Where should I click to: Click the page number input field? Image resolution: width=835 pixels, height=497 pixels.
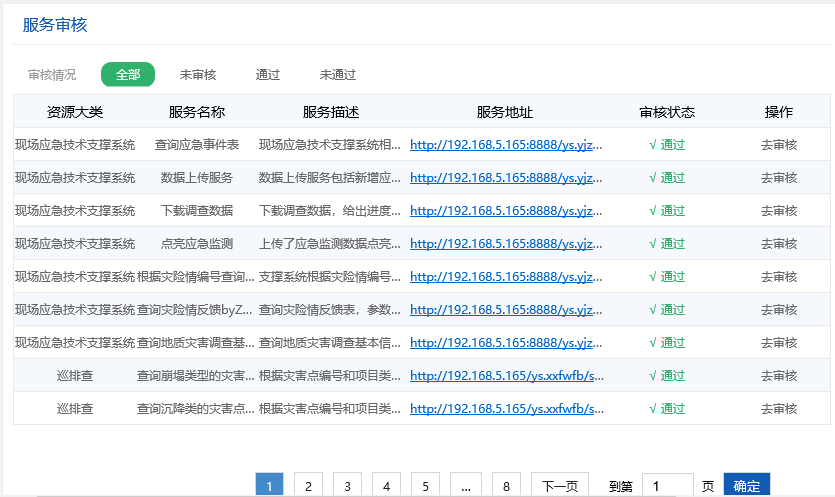[667, 486]
